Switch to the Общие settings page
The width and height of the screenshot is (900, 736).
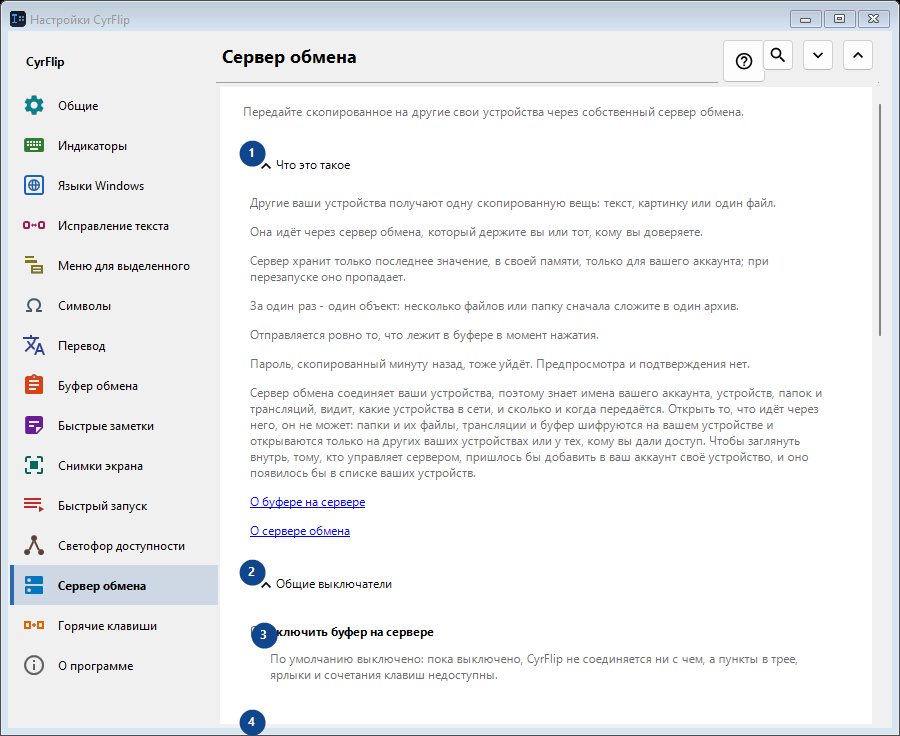coord(114,106)
